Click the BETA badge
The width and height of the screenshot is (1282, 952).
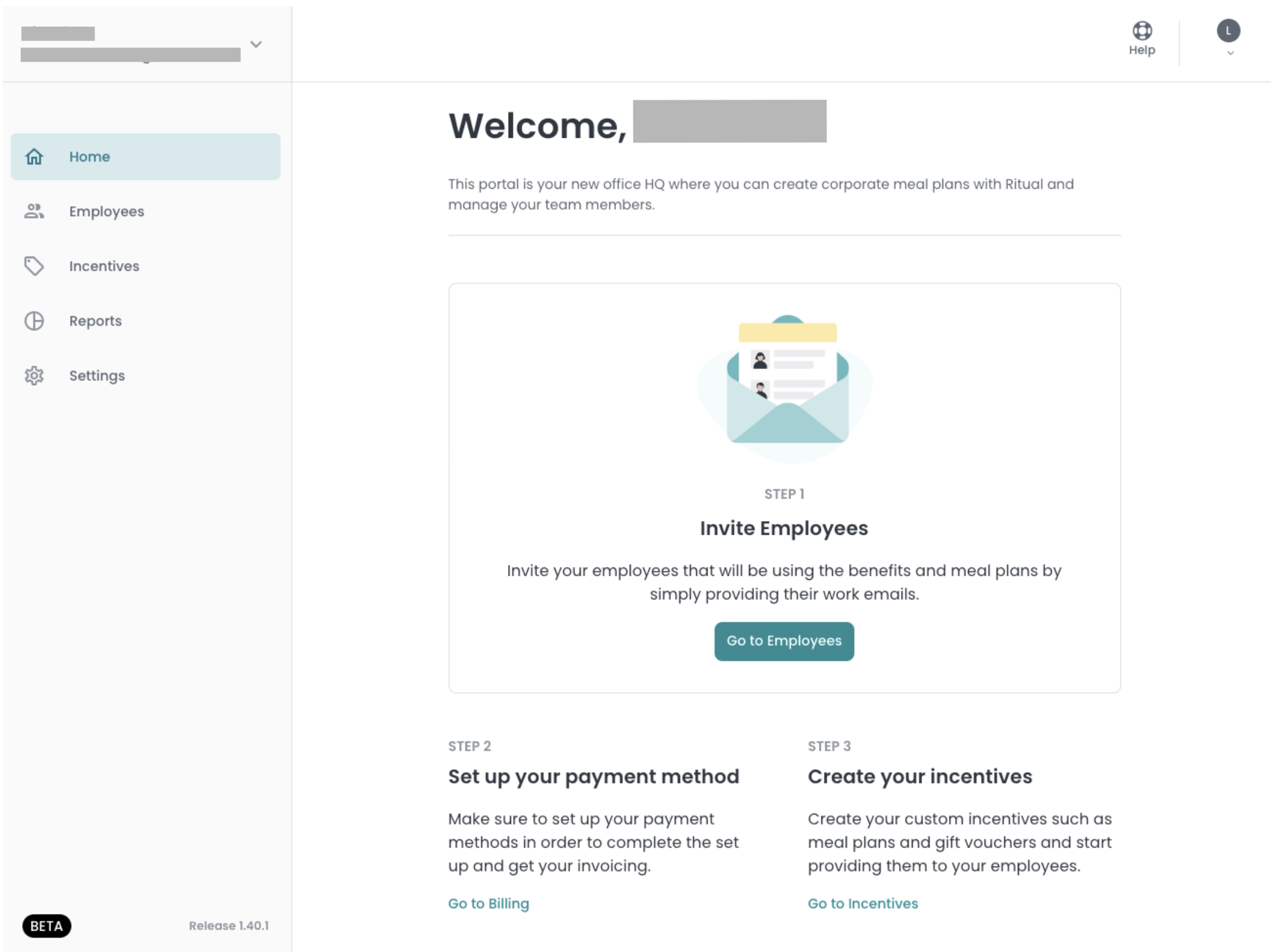pos(46,926)
